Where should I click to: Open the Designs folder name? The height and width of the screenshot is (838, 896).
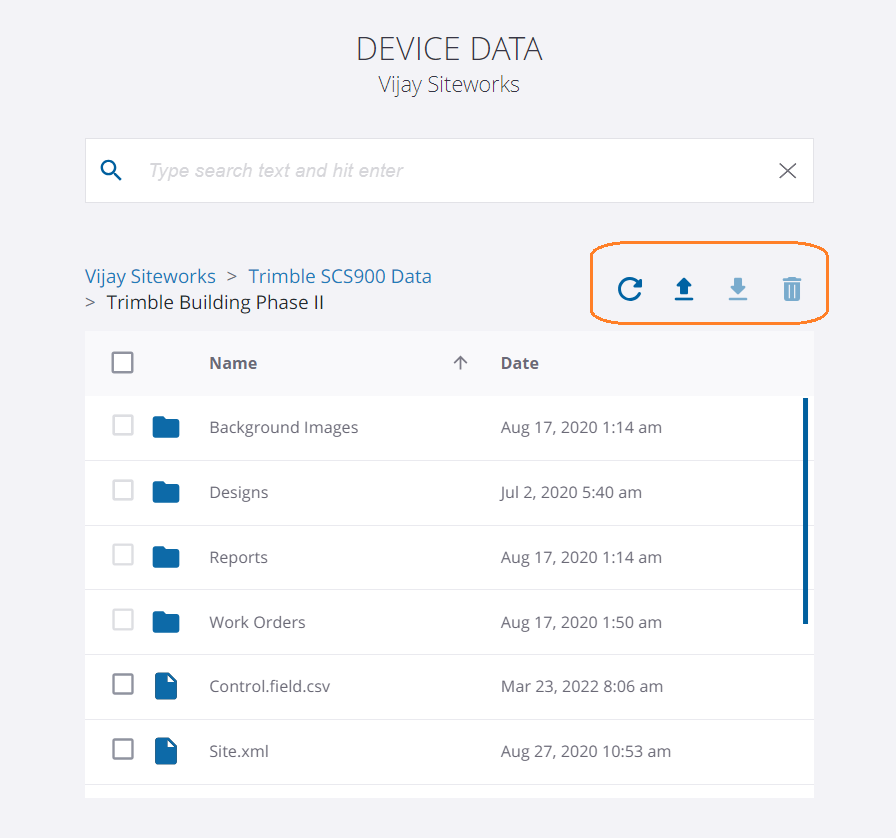(x=239, y=493)
